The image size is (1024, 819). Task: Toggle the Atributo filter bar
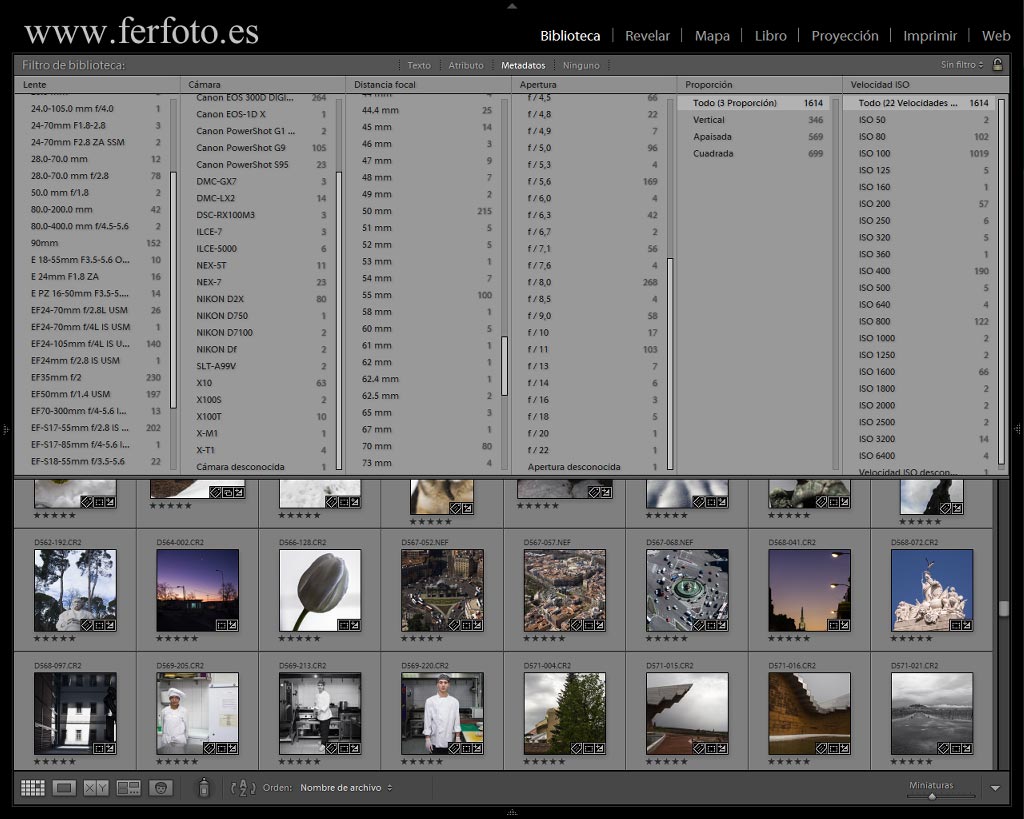point(466,65)
